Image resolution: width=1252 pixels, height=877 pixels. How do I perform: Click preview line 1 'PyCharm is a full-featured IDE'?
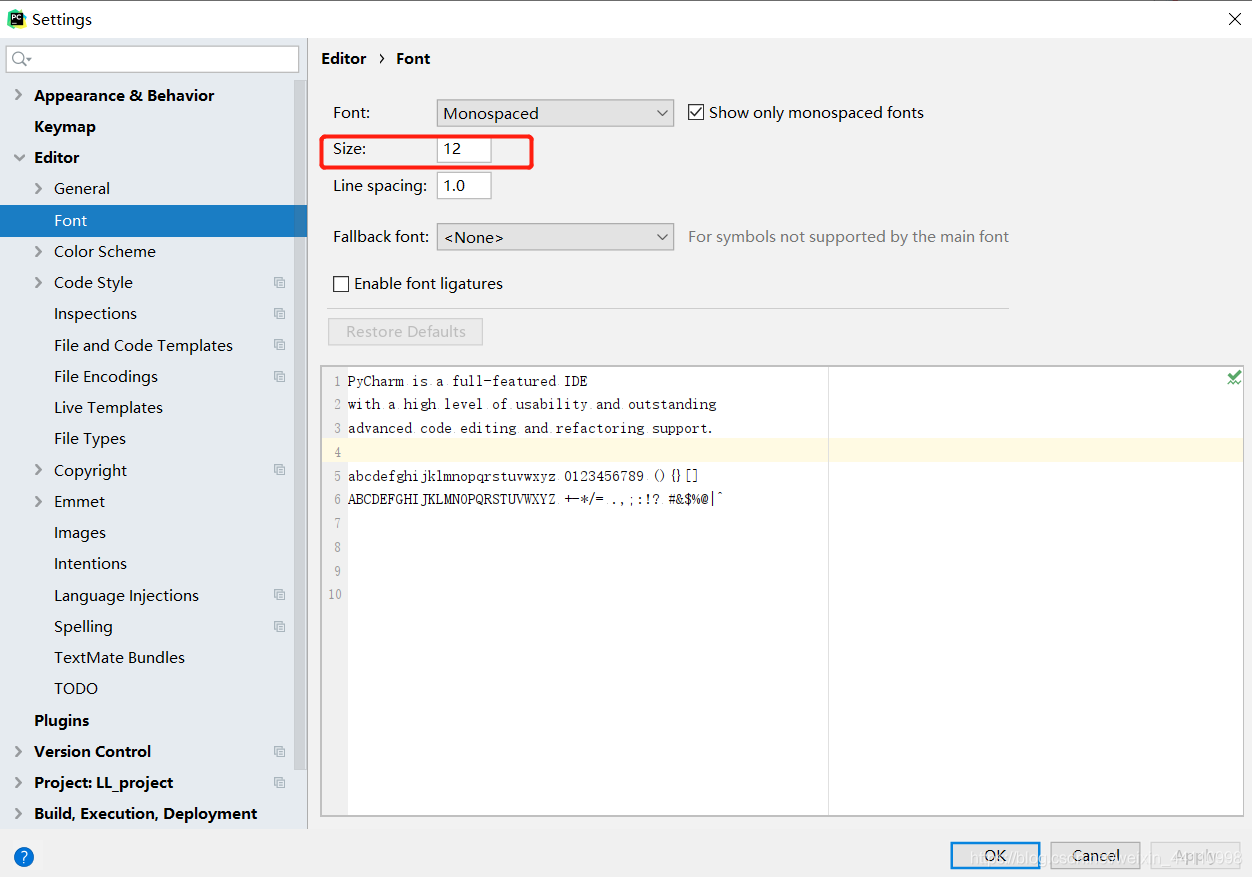coord(468,381)
